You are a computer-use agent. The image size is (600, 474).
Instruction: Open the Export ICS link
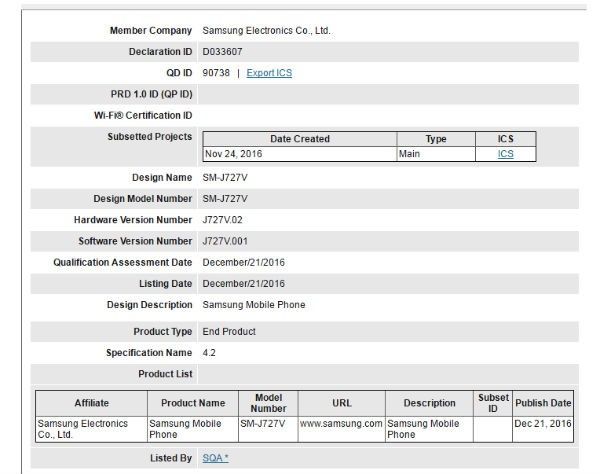pyautogui.click(x=269, y=73)
